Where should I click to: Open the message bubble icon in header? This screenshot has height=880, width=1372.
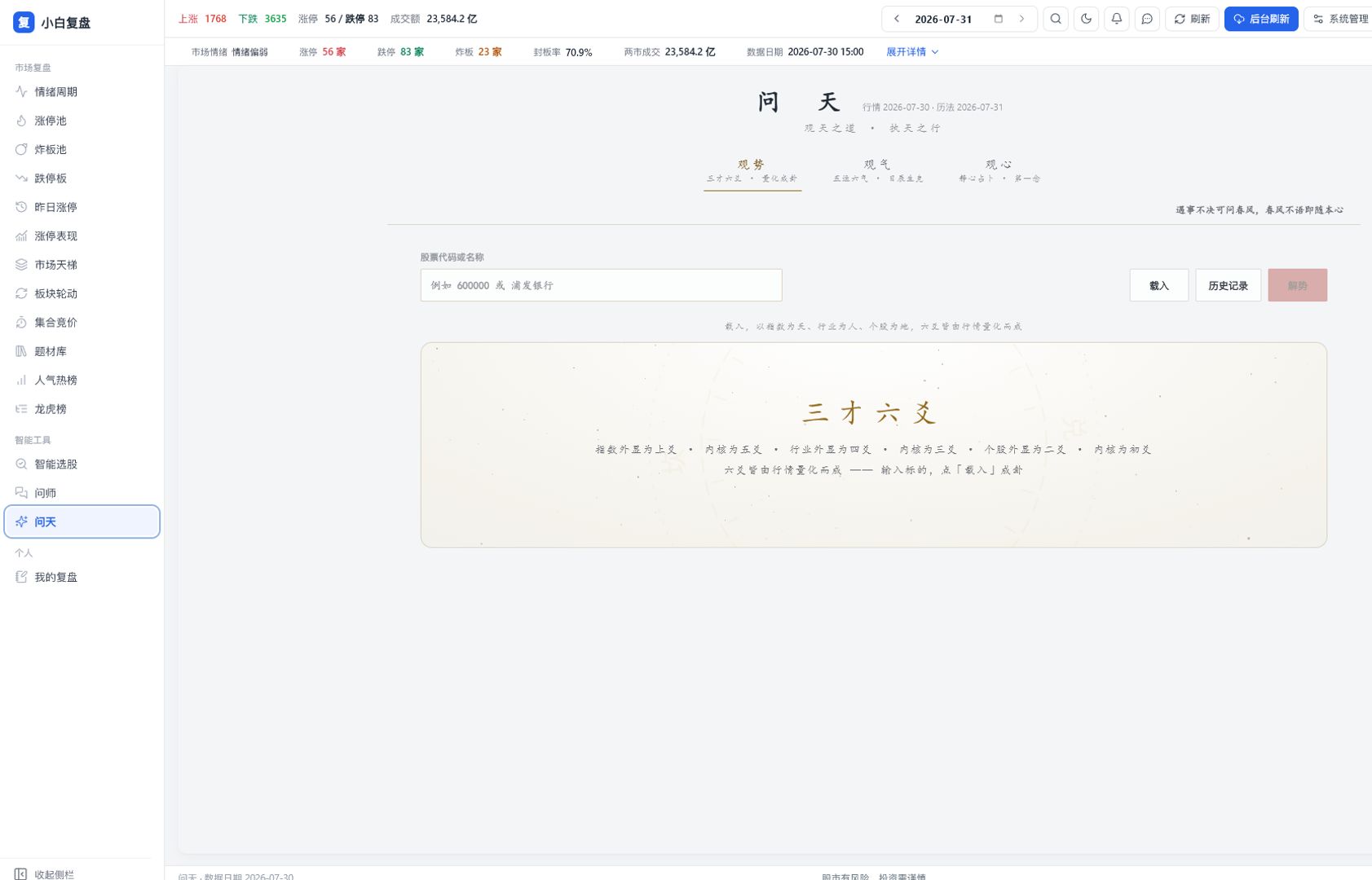[1147, 19]
